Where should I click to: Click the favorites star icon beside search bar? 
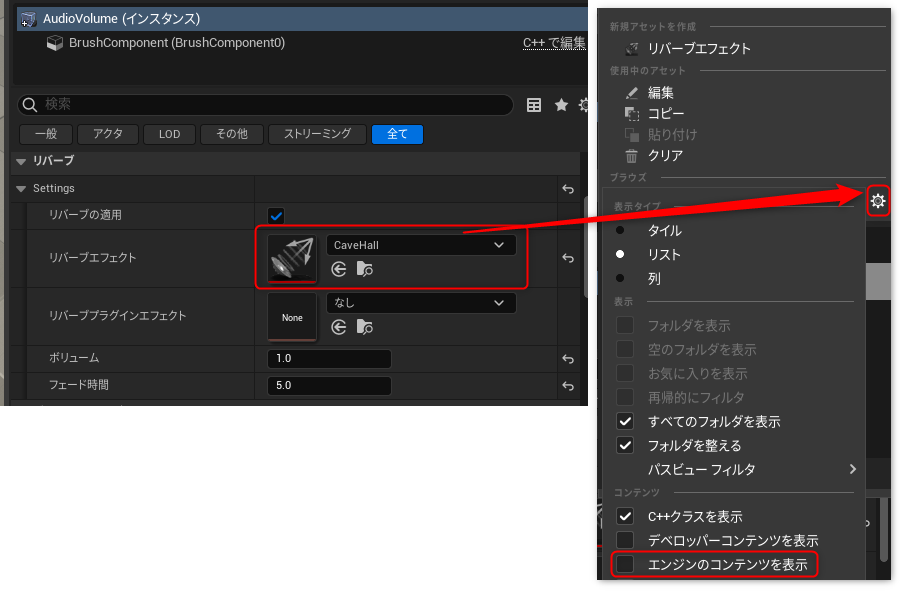(560, 104)
